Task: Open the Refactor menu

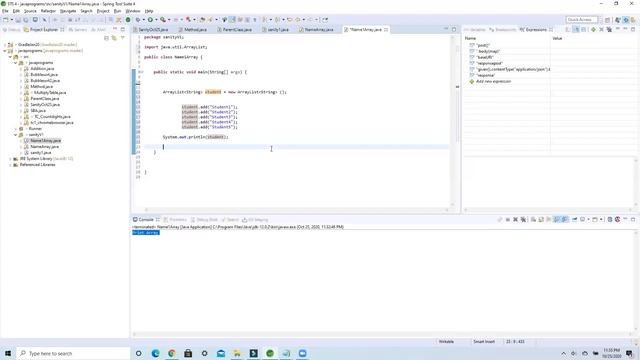Action: click(x=48, y=11)
